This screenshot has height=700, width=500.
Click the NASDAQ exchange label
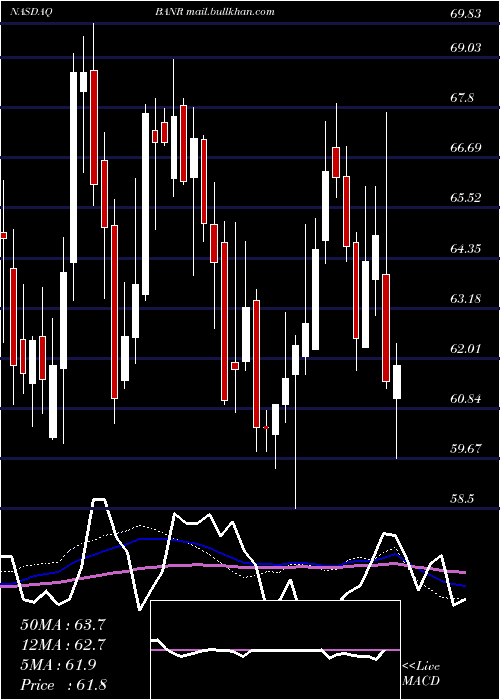click(32, 12)
